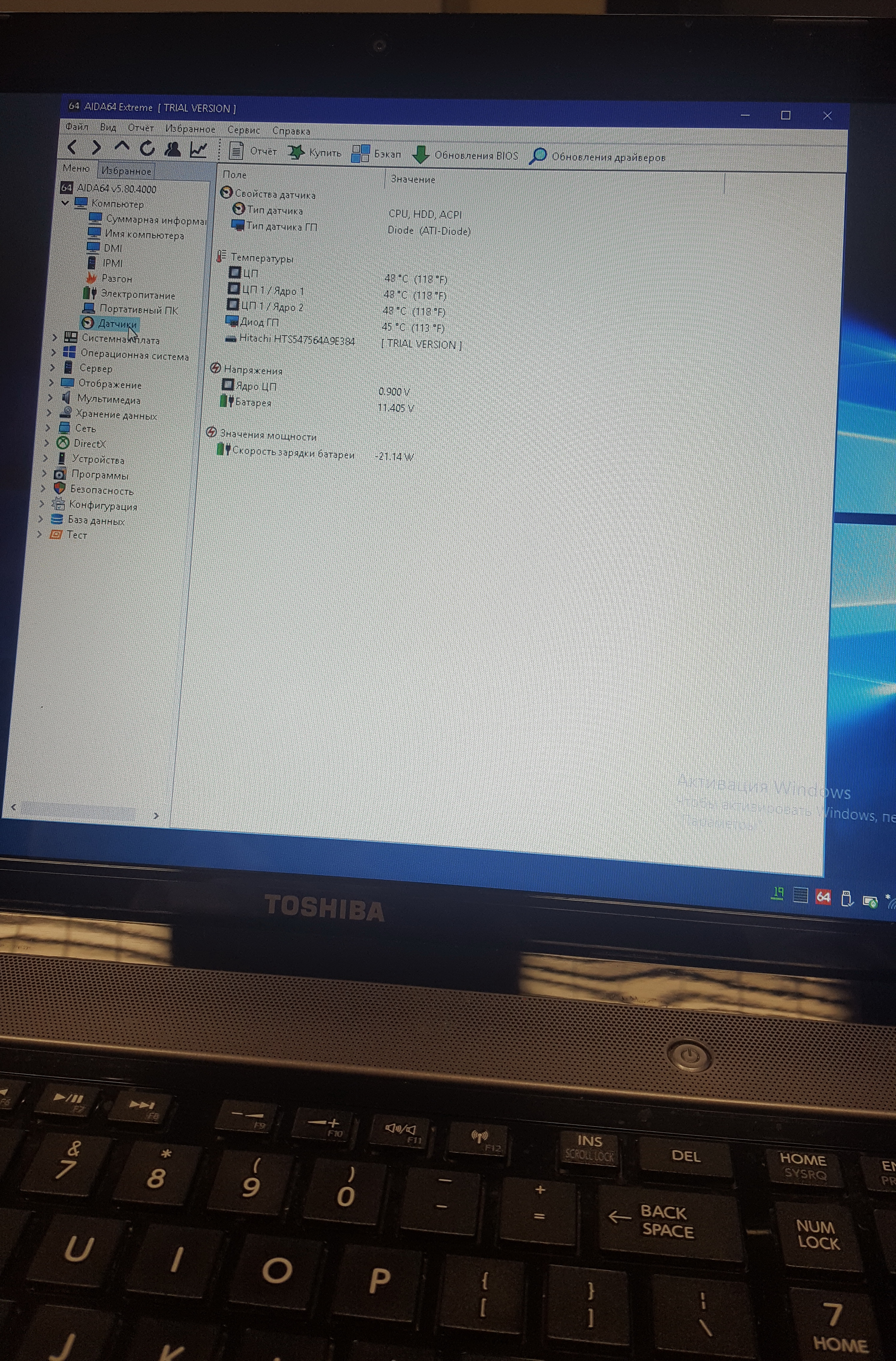This screenshot has height=1361, width=896.
Task: Click the Конфигурация tree icon
Action: (58, 504)
